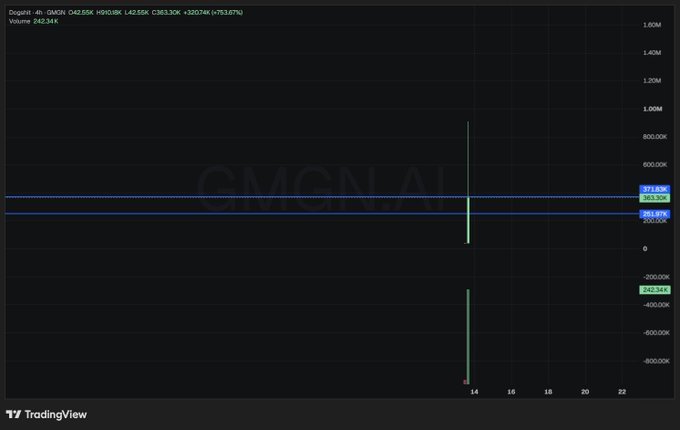Click the change value +320.74K (+753.67%)
This screenshot has height=430, width=680.
pyautogui.click(x=213, y=13)
